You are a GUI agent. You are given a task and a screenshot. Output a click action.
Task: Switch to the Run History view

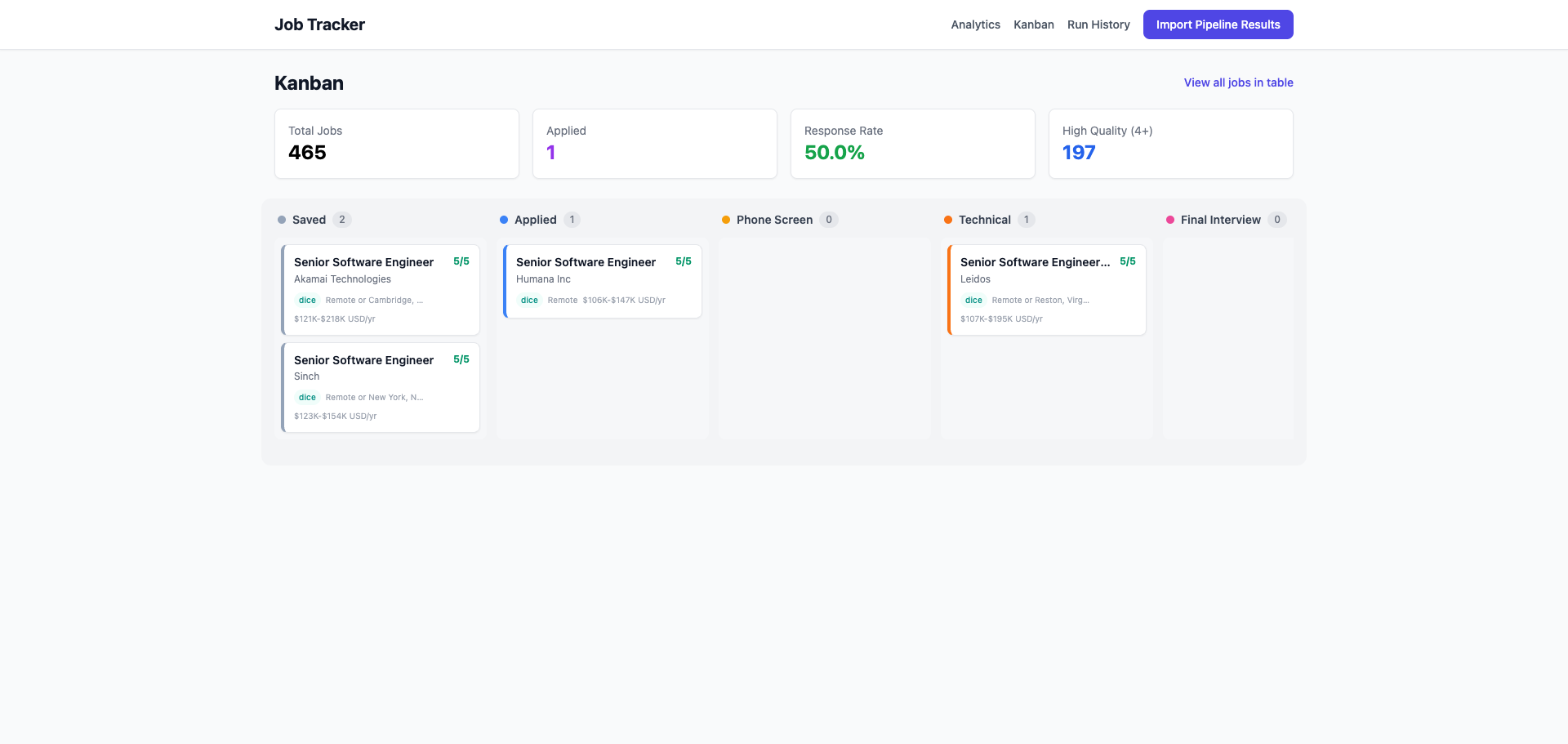point(1098,25)
